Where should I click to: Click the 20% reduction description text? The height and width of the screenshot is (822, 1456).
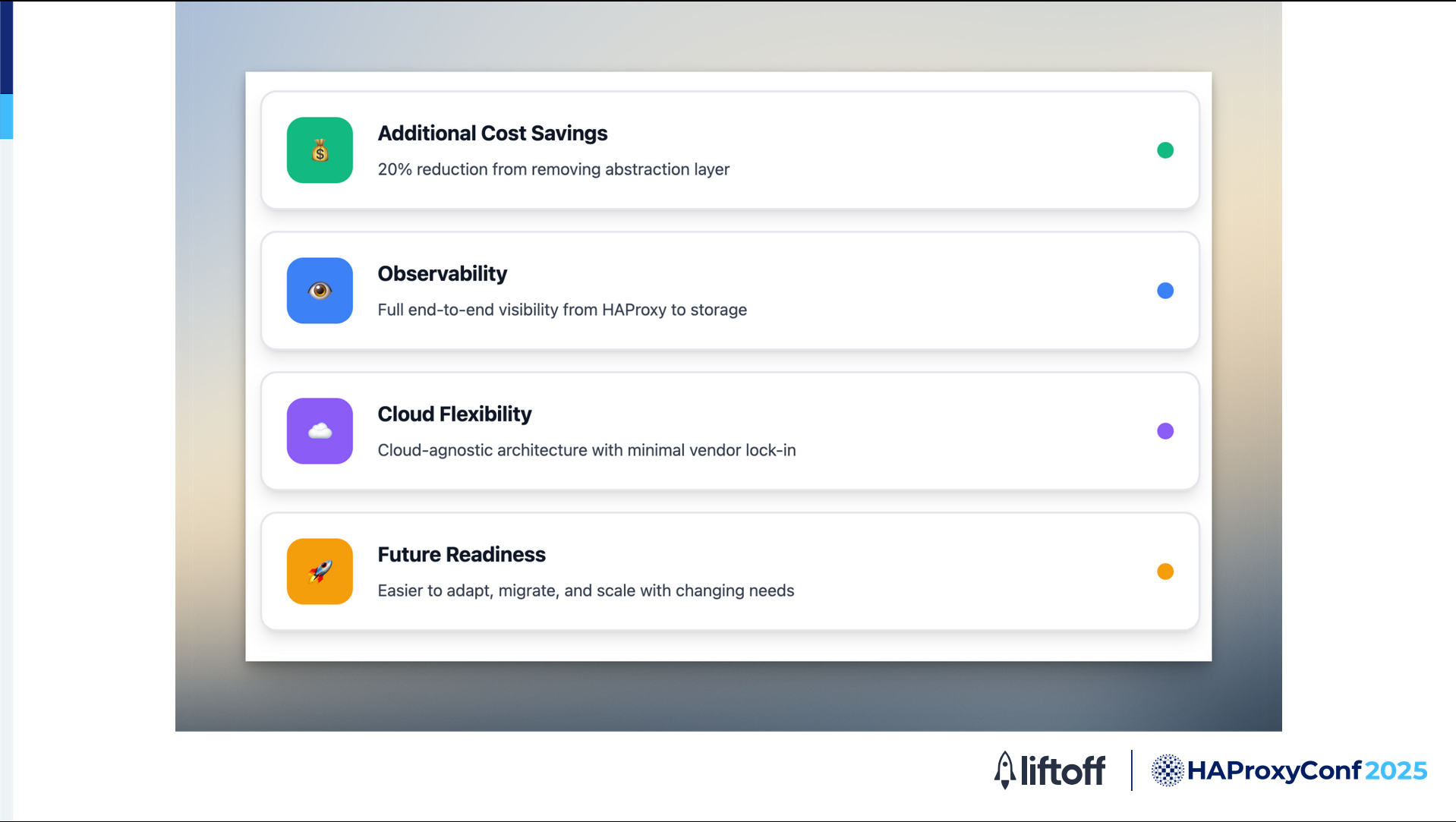(x=553, y=169)
